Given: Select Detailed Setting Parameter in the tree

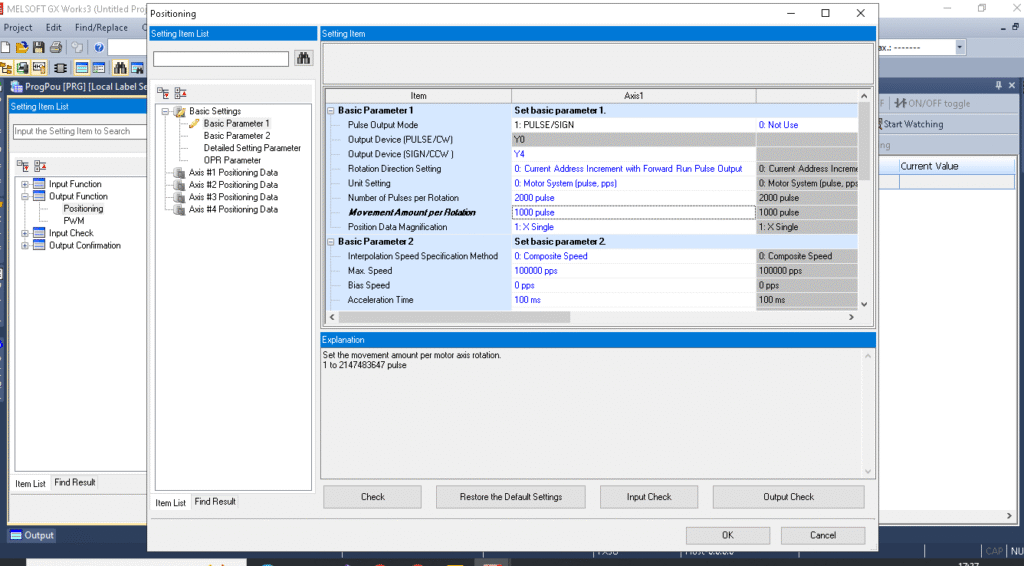Looking at the screenshot, I should (x=252, y=148).
